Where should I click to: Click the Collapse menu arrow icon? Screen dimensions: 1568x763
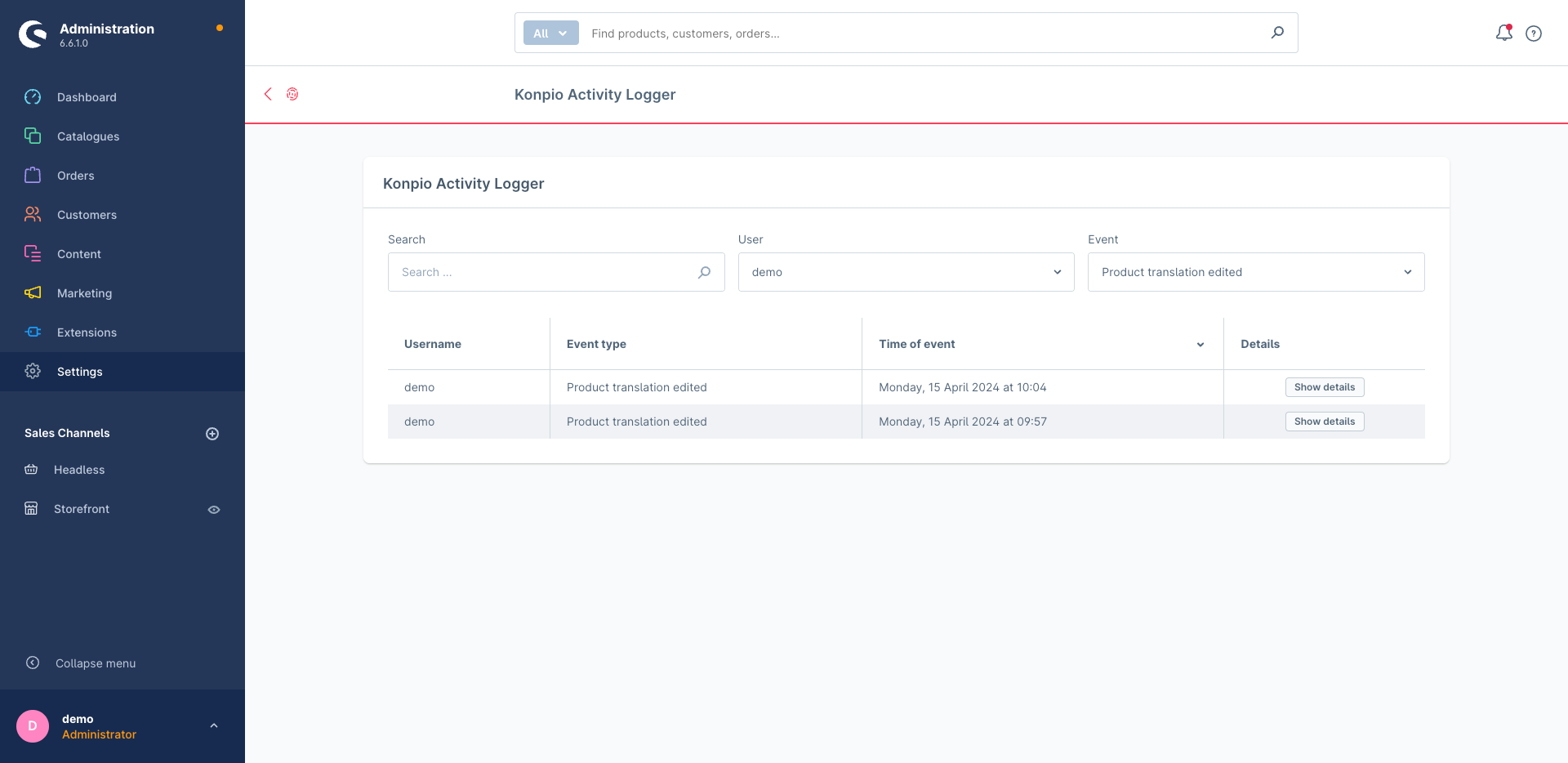[x=33, y=663]
